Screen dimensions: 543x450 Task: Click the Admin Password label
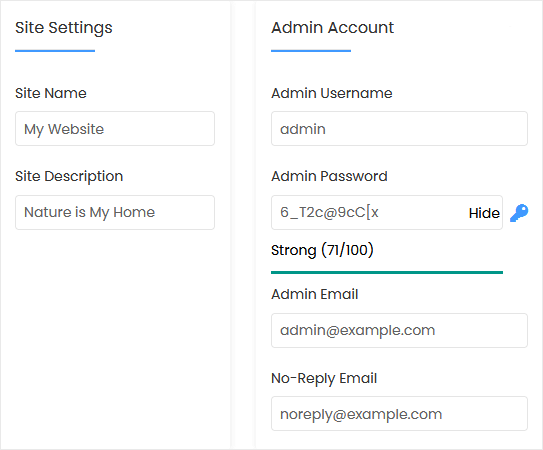[x=329, y=176]
